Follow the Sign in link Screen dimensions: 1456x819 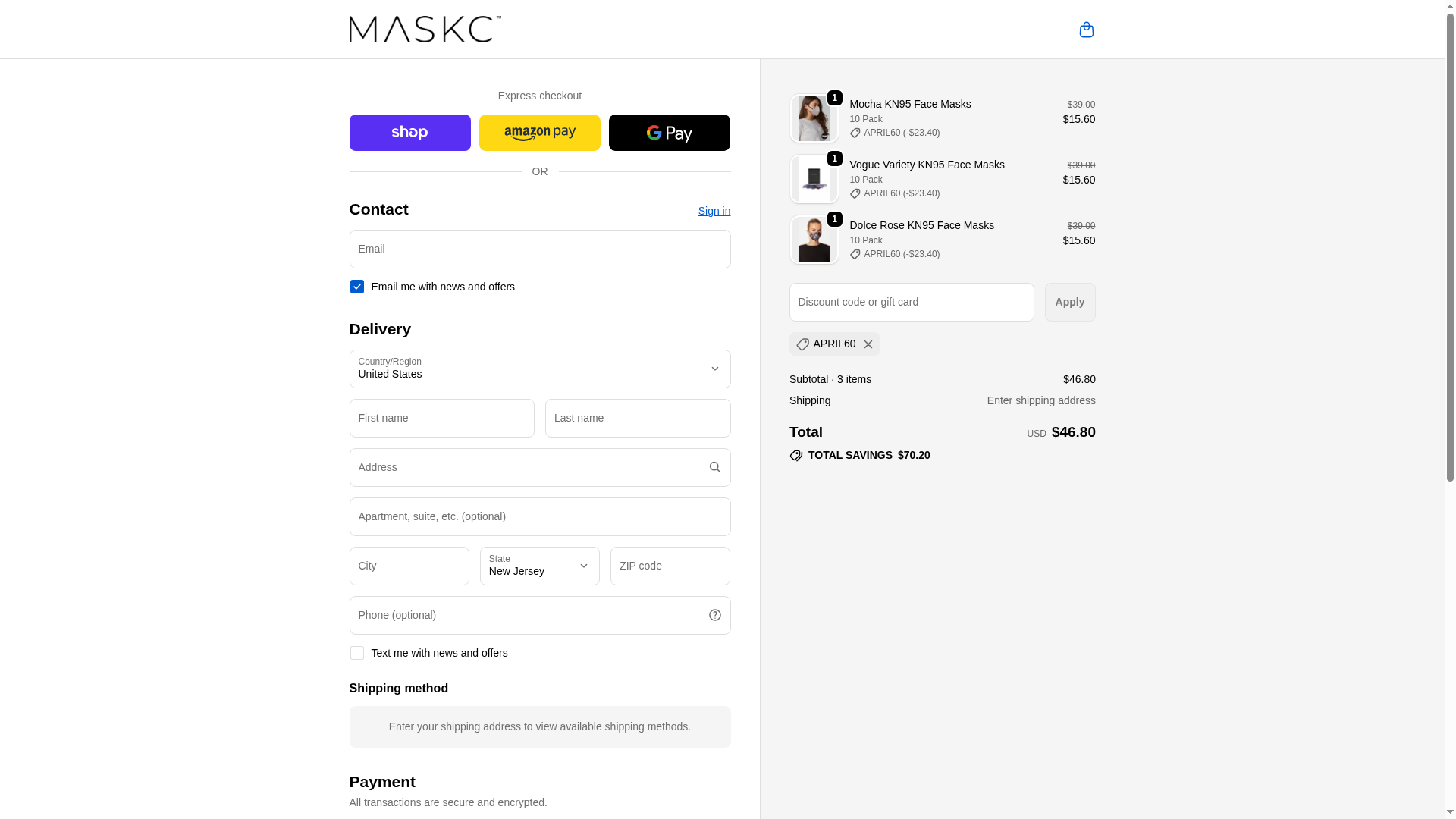pos(714,211)
